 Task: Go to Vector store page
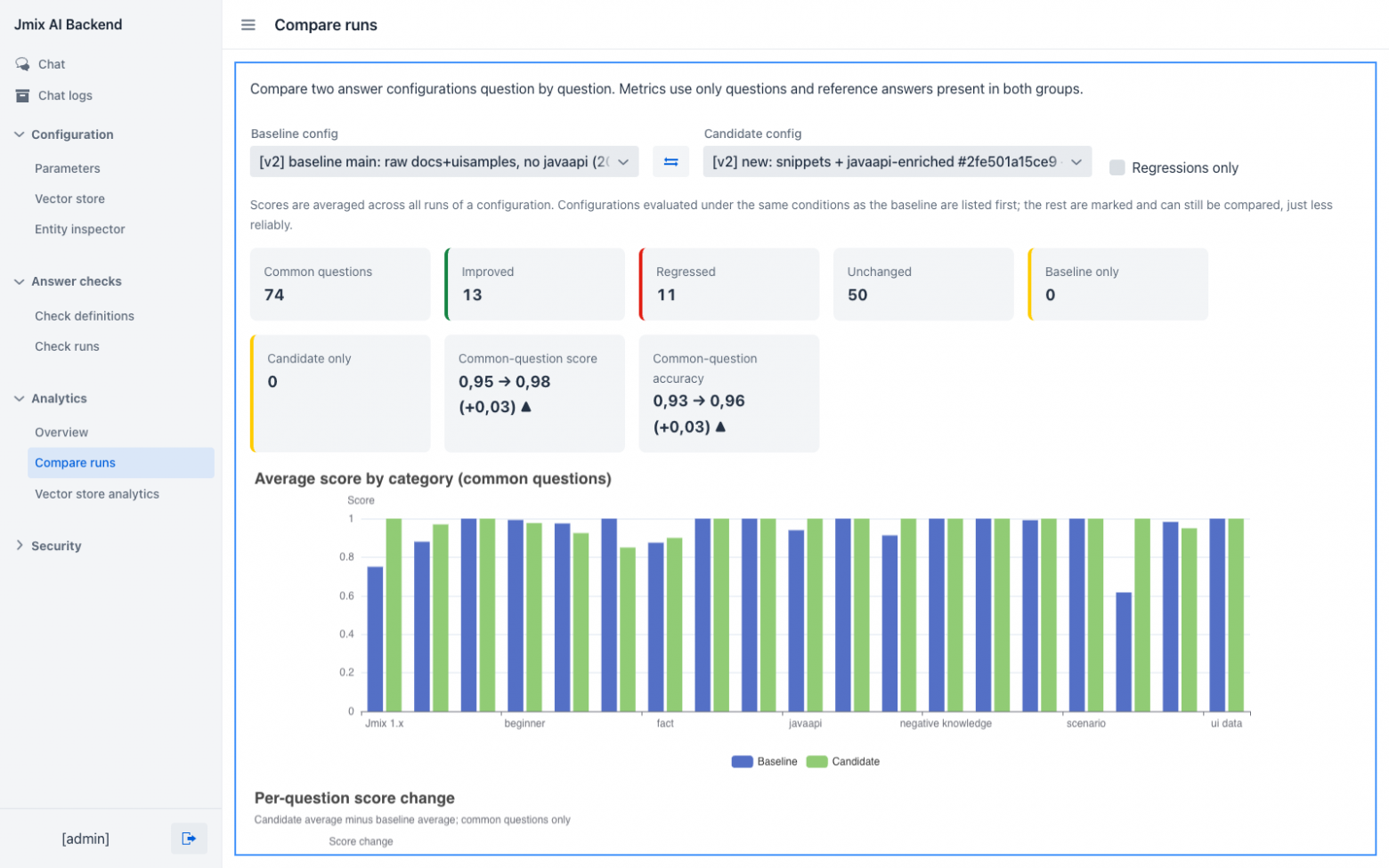click(69, 199)
